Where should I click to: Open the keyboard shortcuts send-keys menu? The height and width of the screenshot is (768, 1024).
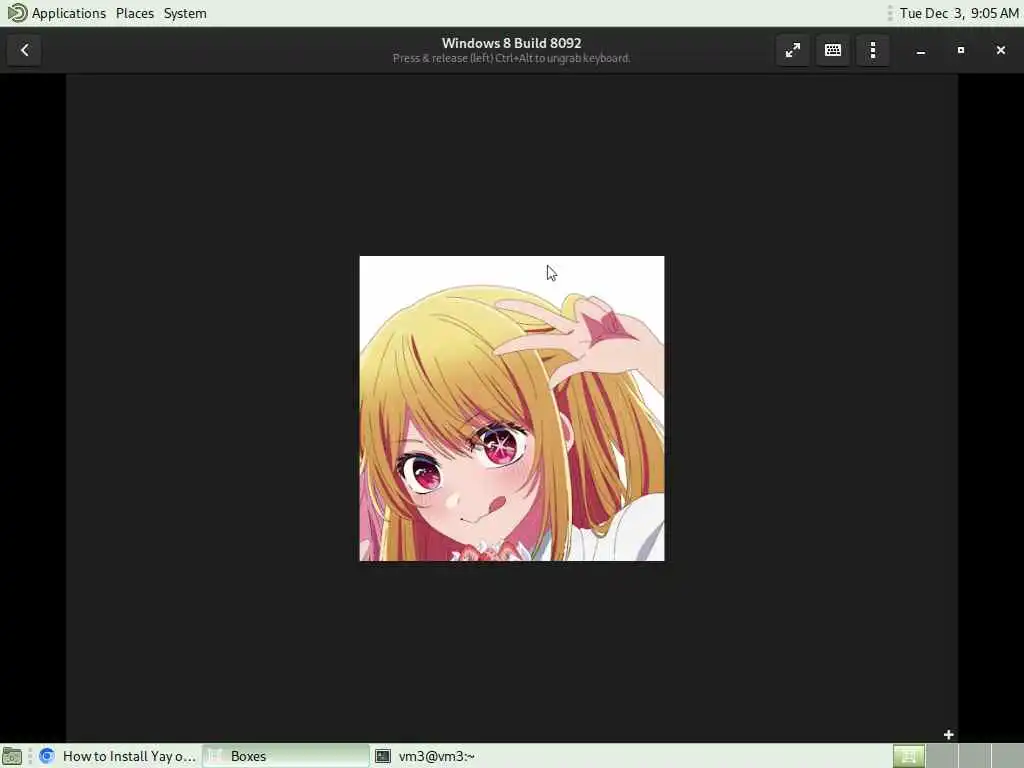click(833, 50)
